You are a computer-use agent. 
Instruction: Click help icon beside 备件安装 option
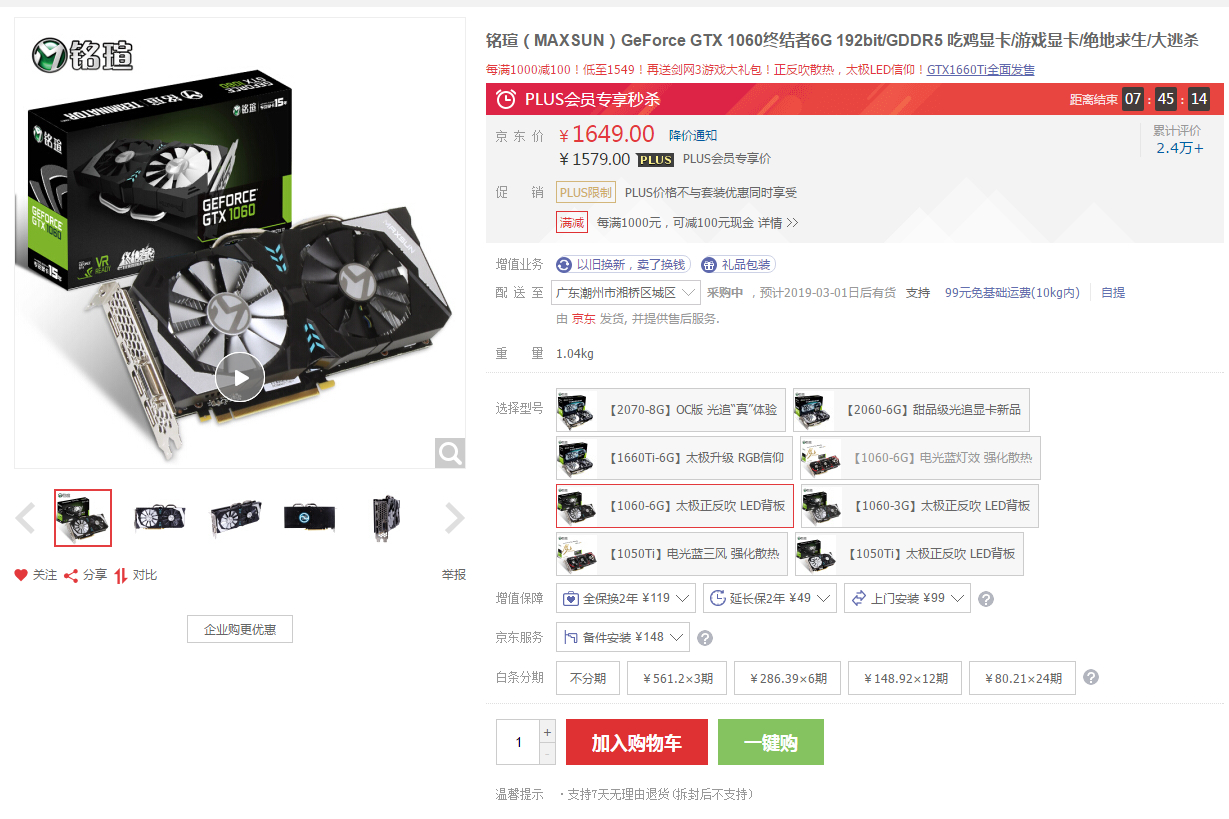tap(704, 638)
